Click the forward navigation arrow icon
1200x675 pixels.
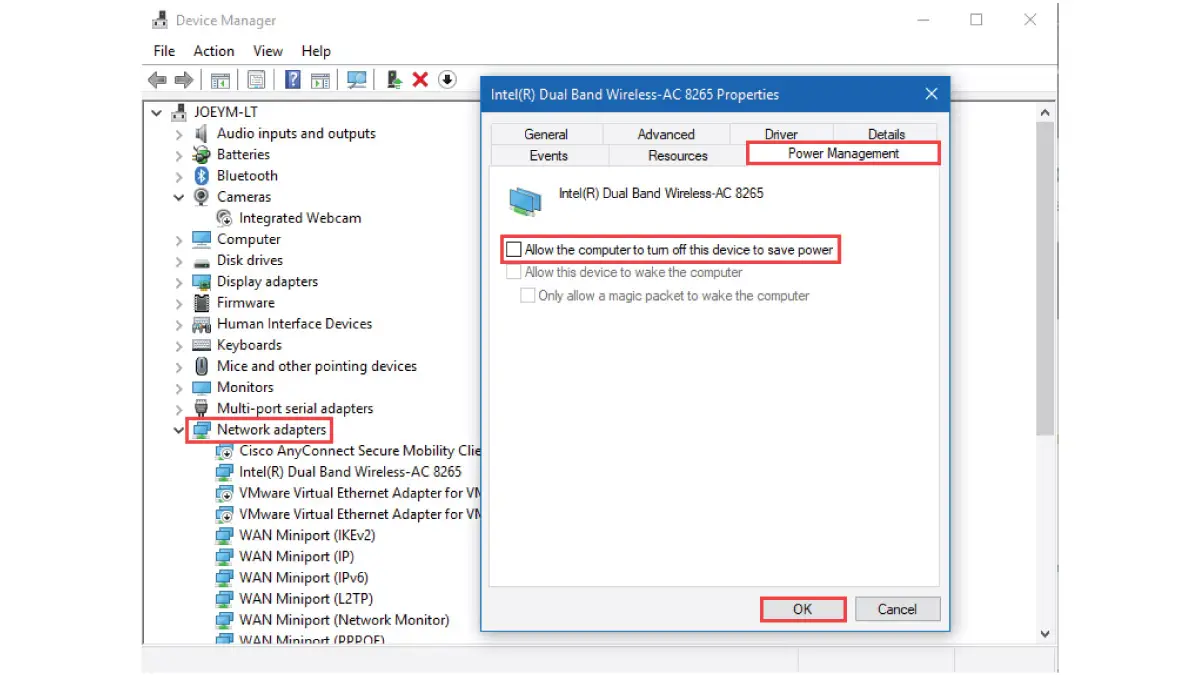pyautogui.click(x=186, y=80)
